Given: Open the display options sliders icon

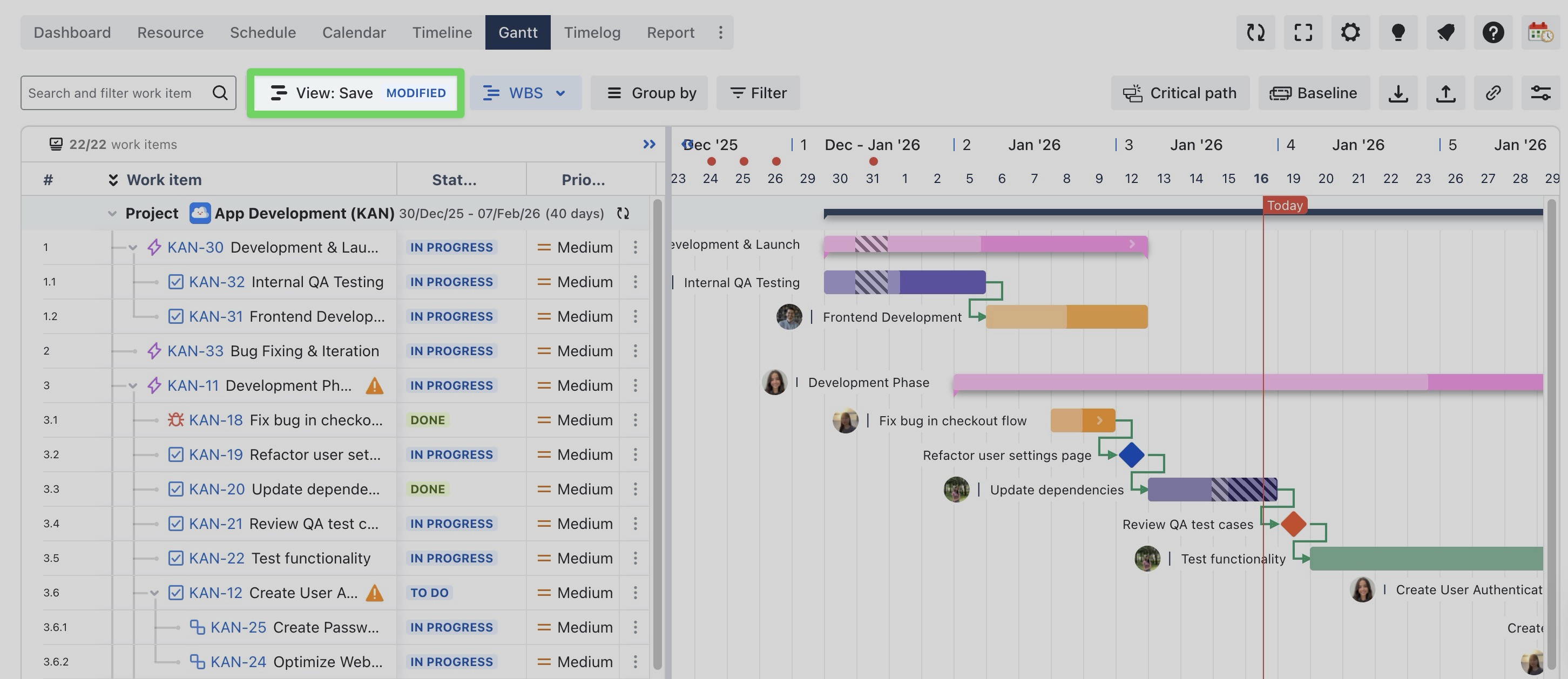Looking at the screenshot, I should point(1540,93).
